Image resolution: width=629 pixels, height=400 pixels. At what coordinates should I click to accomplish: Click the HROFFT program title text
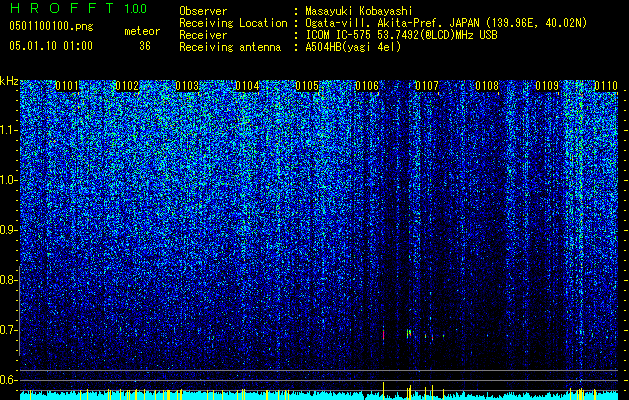[x=62, y=8]
